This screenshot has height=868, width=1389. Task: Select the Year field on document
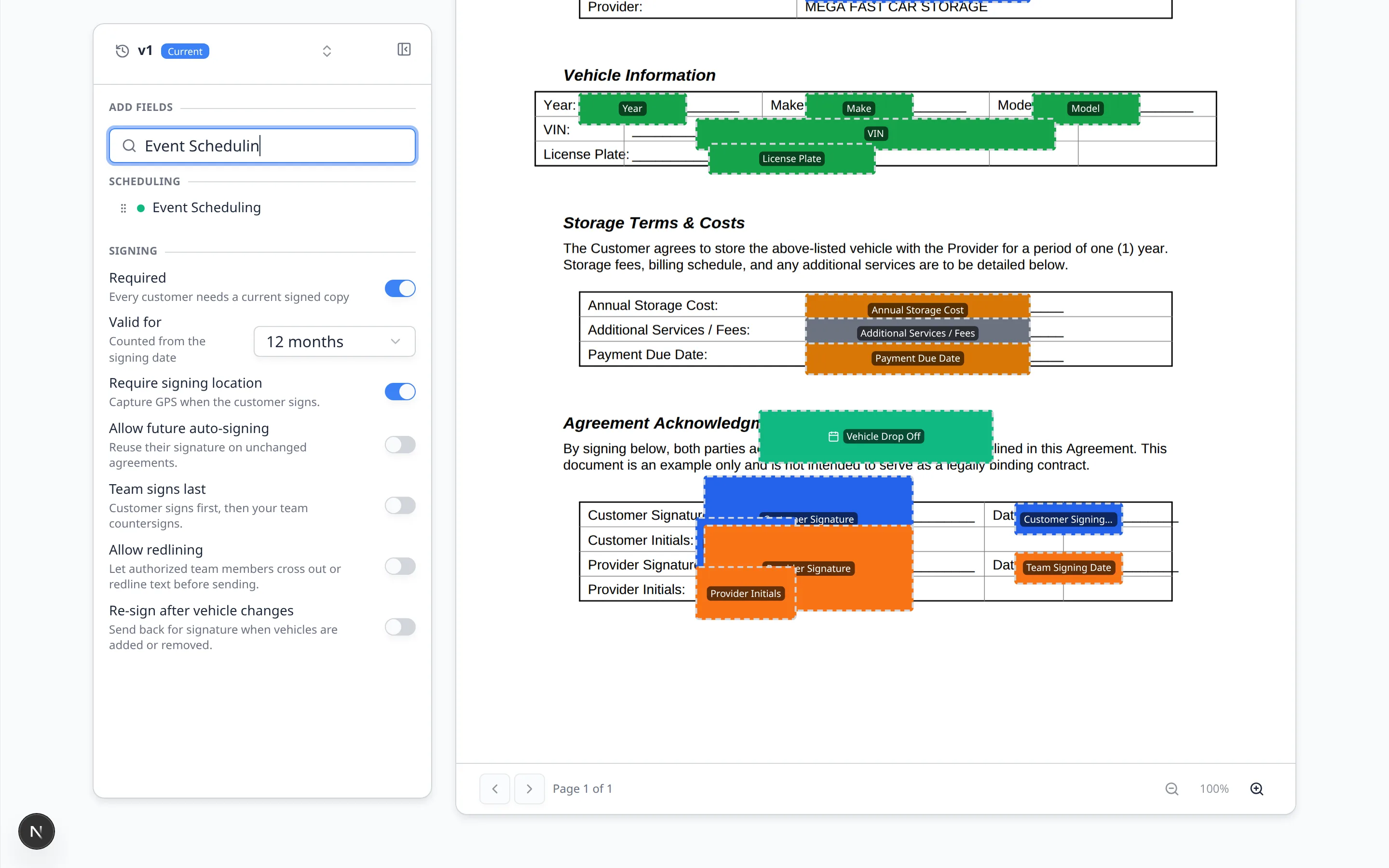pyautogui.click(x=632, y=108)
